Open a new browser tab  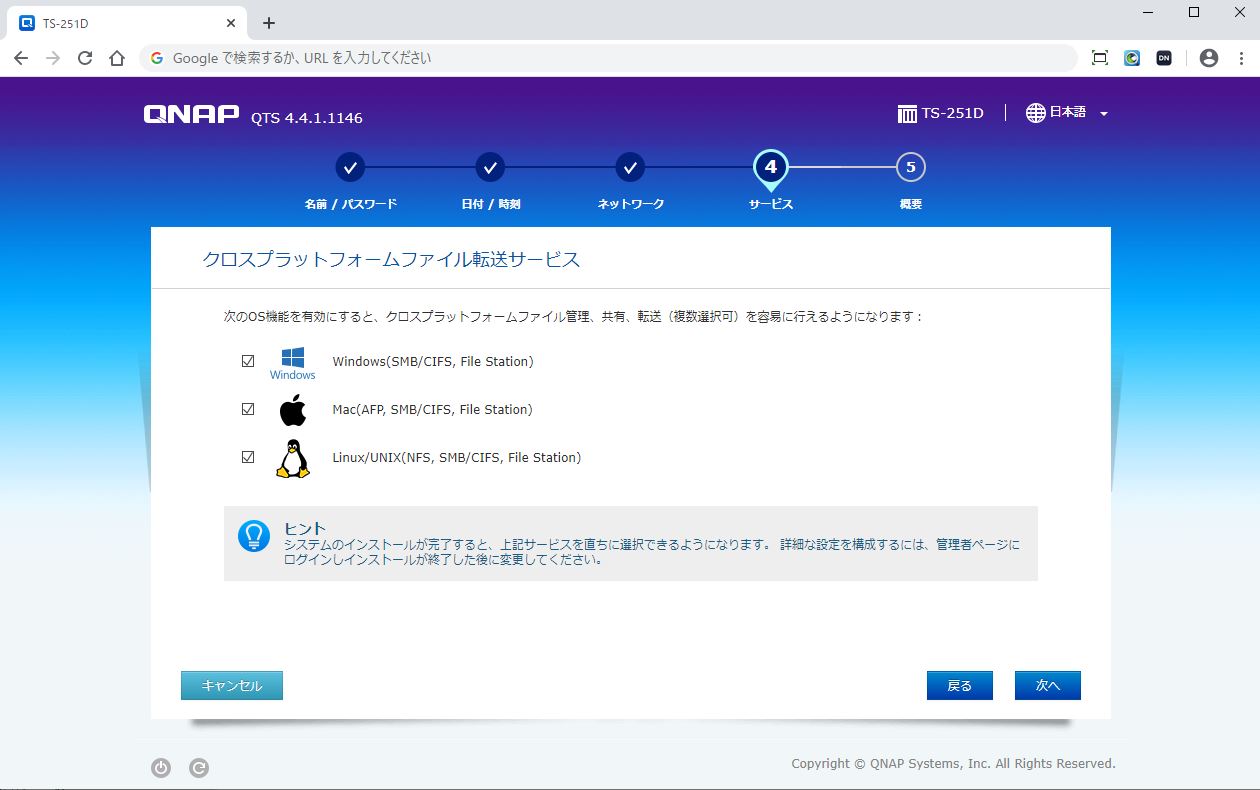coord(268,23)
